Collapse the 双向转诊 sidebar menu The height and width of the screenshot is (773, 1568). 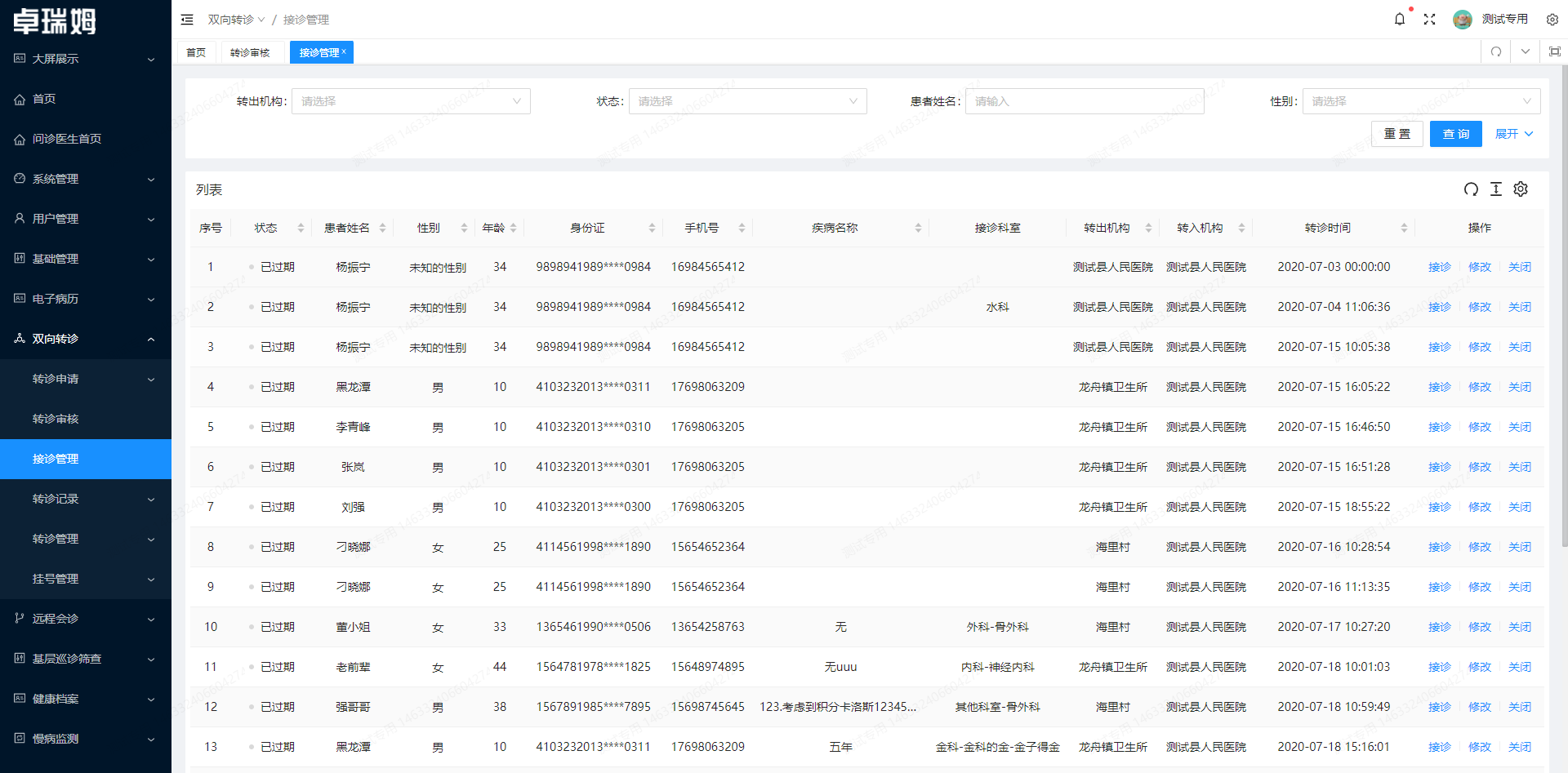(x=86, y=339)
